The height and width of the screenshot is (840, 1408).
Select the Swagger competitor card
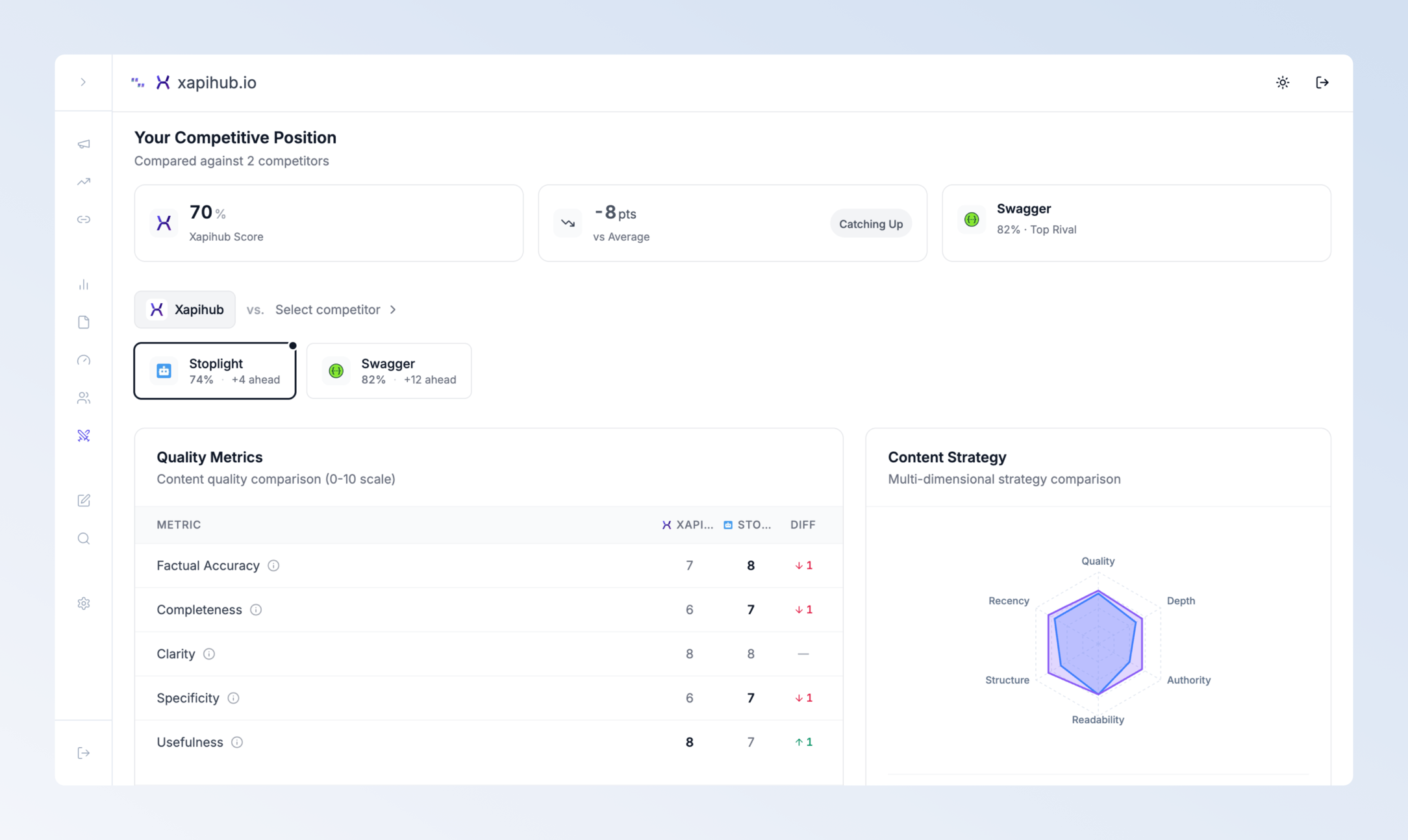[x=389, y=371]
